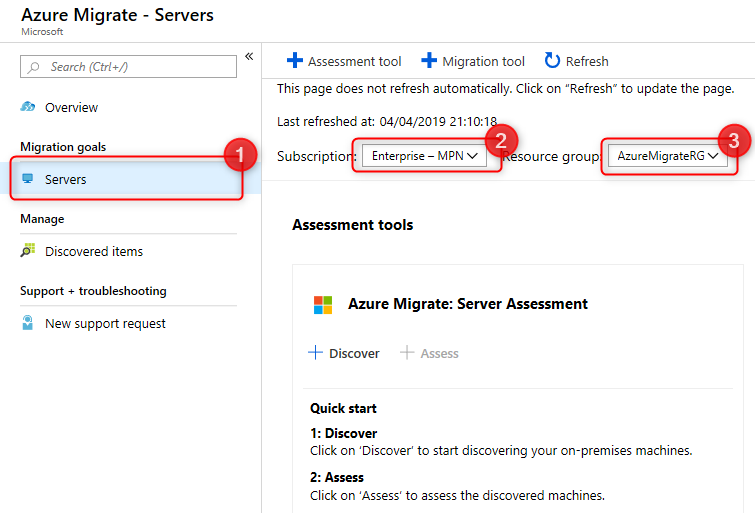Click the plus icon next to Assess
Screen dimensions: 755x513
tap(407, 353)
